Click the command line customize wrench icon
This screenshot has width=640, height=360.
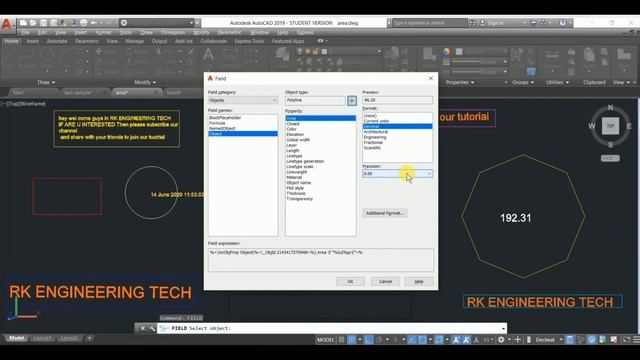pos(152,328)
